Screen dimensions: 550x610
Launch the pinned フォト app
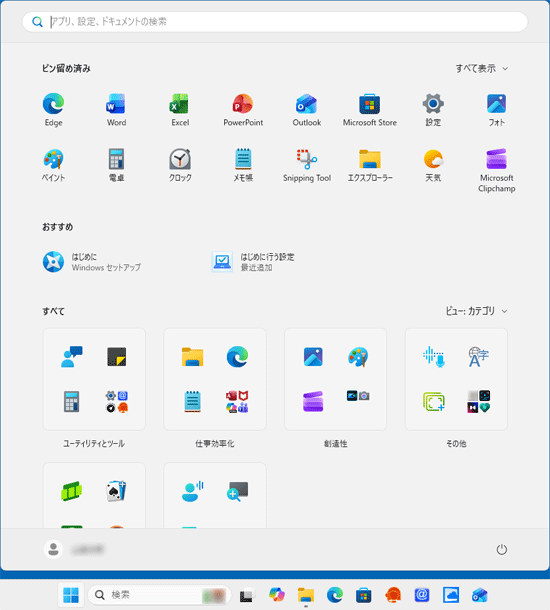click(496, 110)
